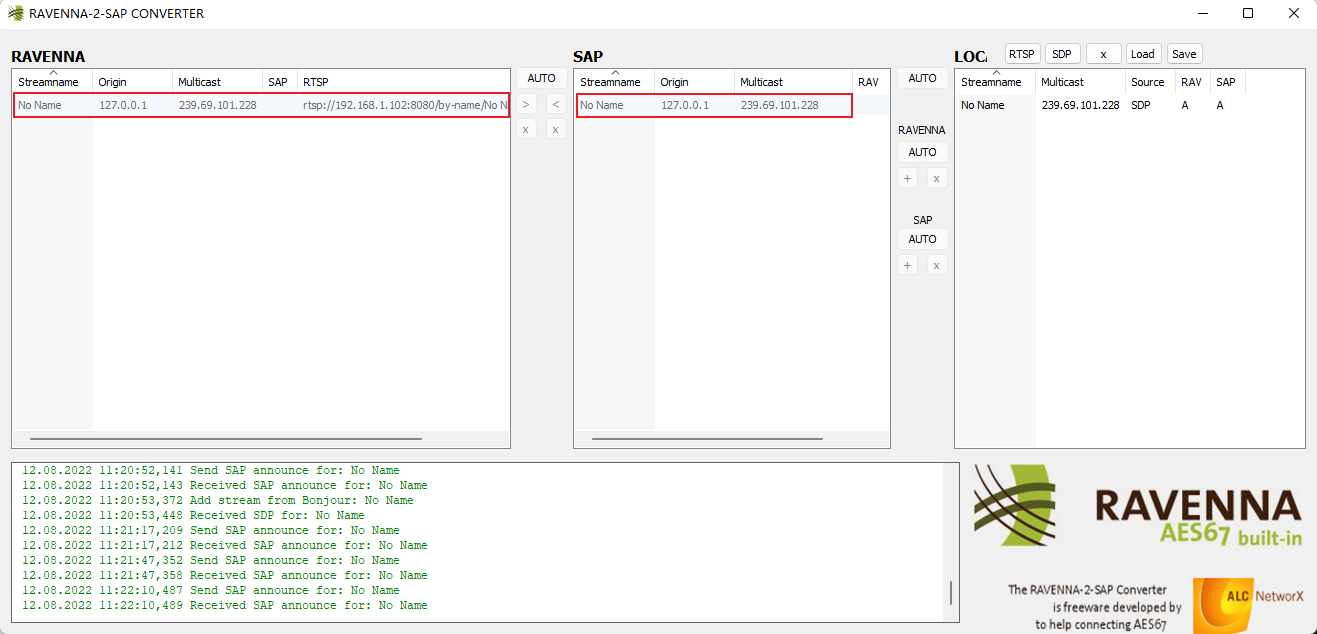Screen dimensions: 1317x634
Task: Click the A value under LOC RAV column
Action: [1185, 105]
